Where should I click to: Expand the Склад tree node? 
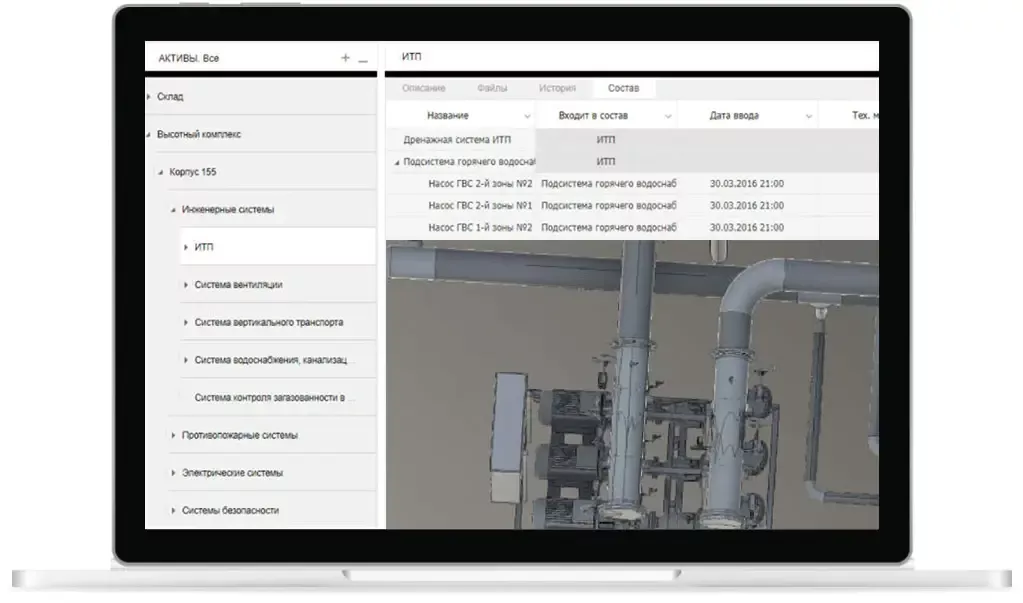click(149, 97)
